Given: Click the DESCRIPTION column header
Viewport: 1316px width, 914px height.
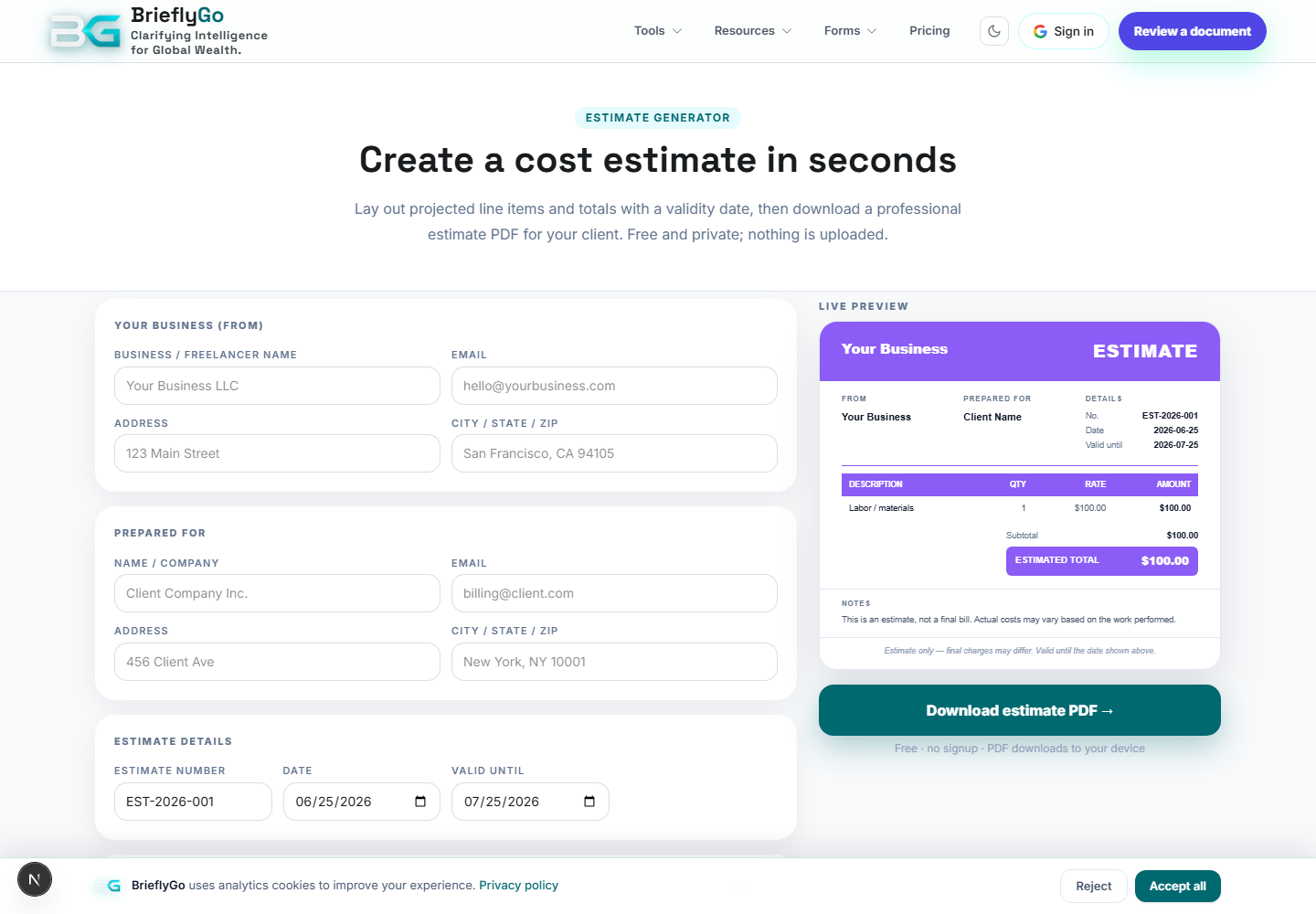Looking at the screenshot, I should click(876, 484).
